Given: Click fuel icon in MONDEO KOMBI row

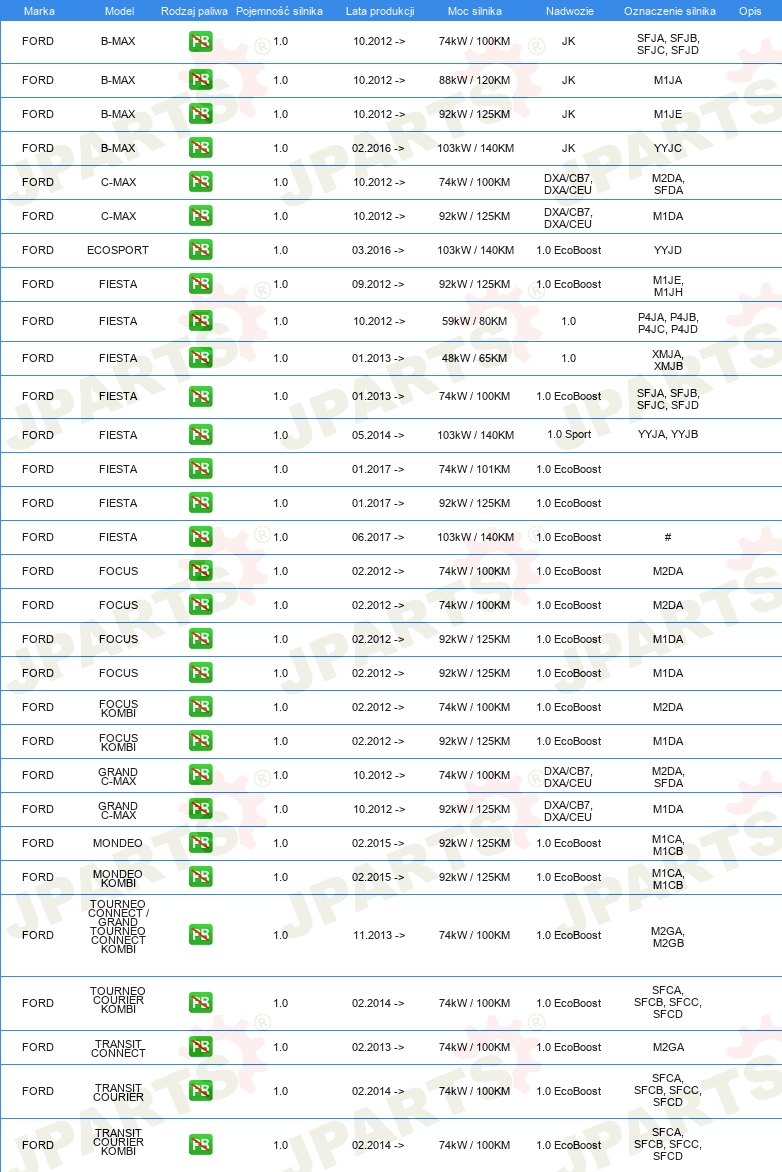Looking at the screenshot, I should point(200,877).
